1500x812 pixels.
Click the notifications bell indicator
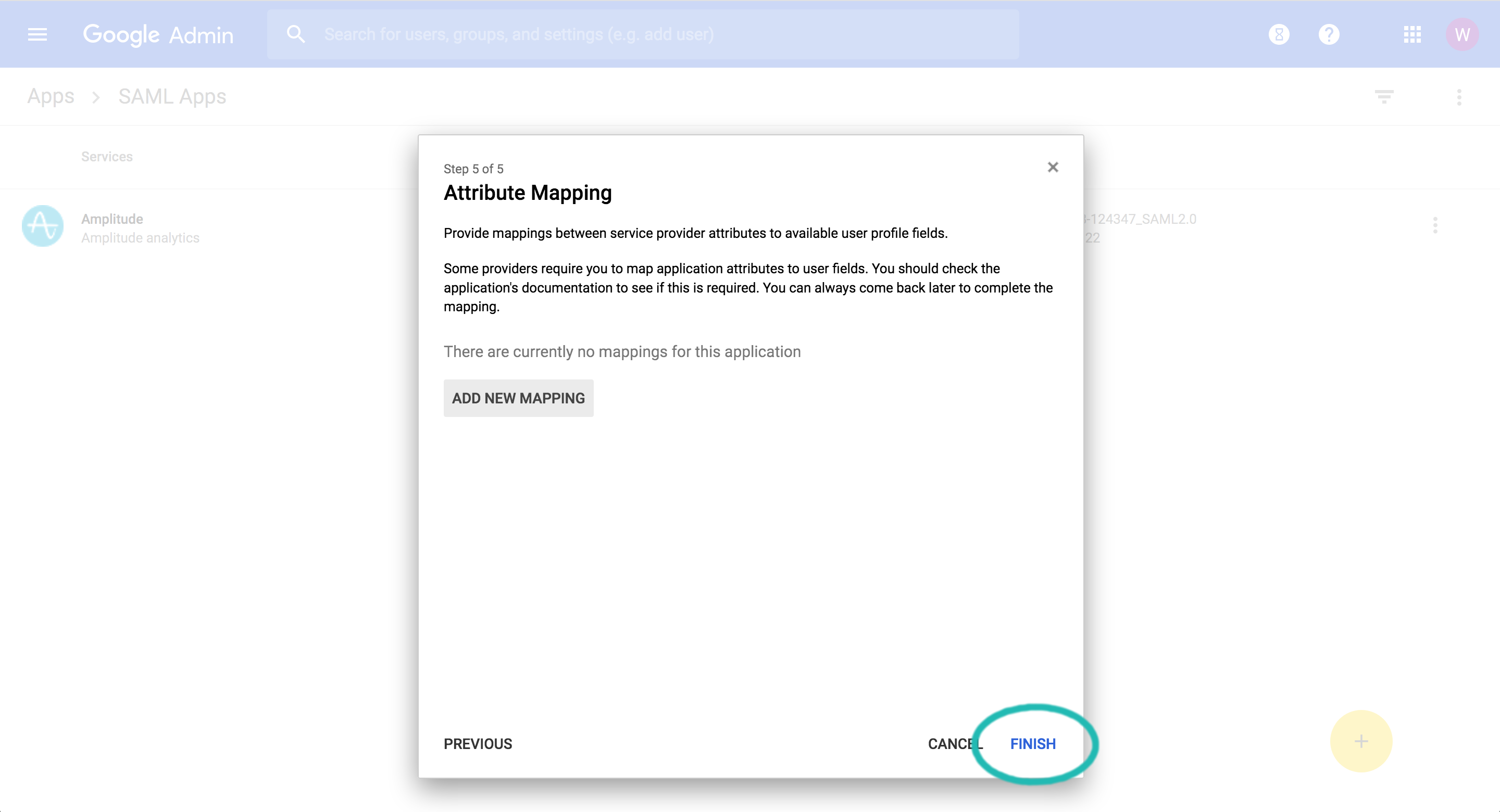(1278, 34)
